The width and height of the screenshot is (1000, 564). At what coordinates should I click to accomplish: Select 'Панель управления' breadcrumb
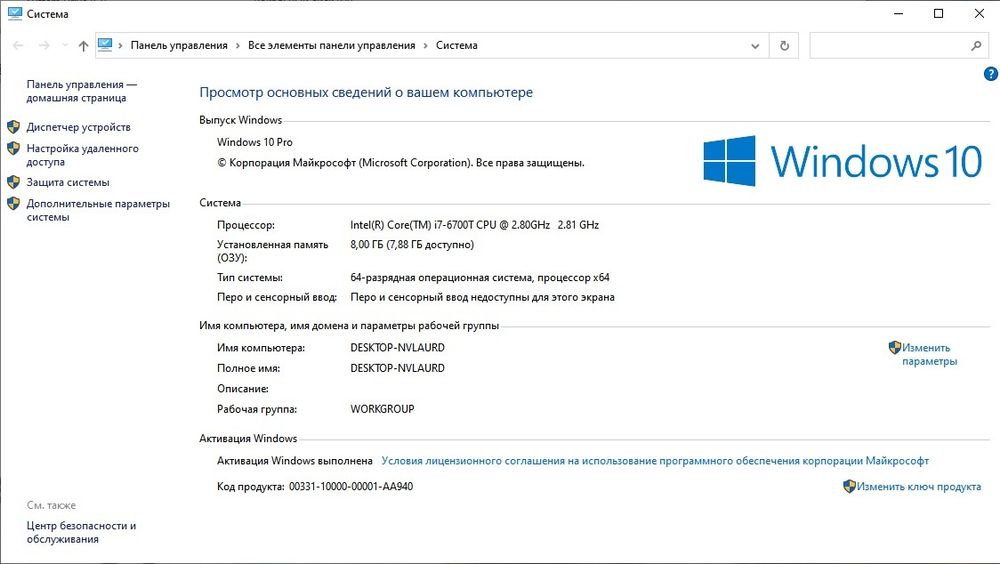[179, 45]
